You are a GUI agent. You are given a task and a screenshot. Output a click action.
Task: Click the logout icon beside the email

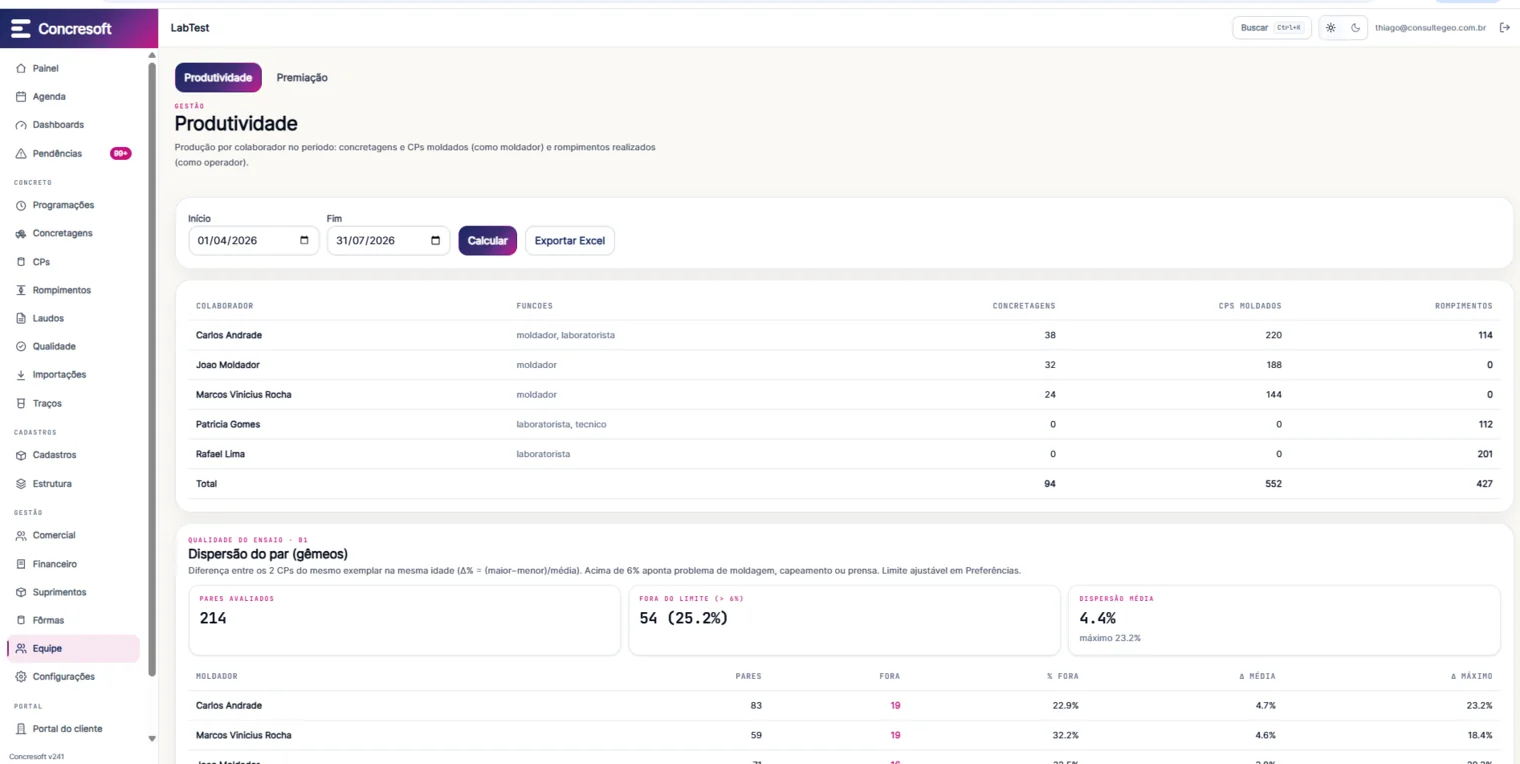pos(1504,28)
